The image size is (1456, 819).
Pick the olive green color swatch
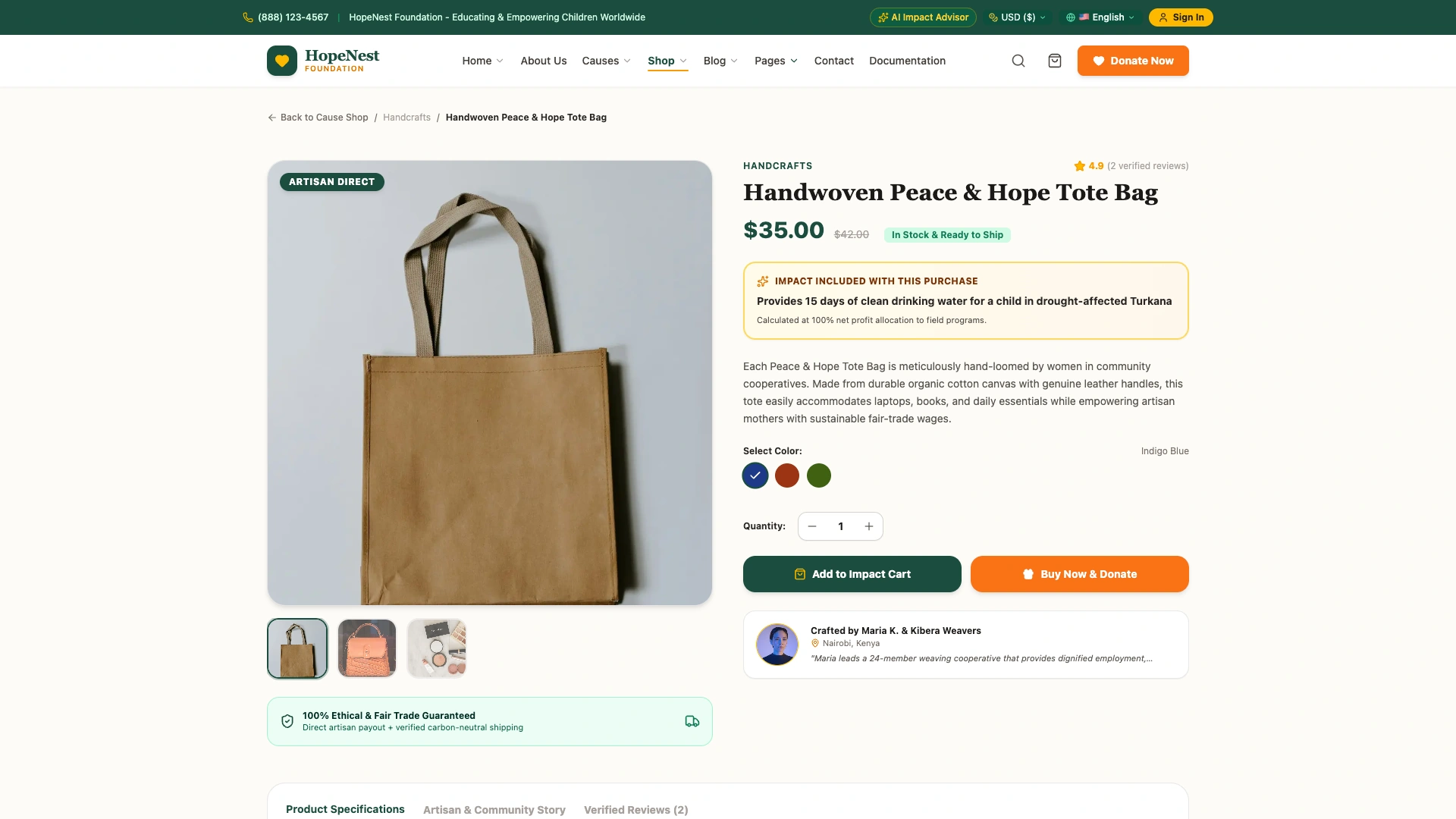pyautogui.click(x=819, y=475)
